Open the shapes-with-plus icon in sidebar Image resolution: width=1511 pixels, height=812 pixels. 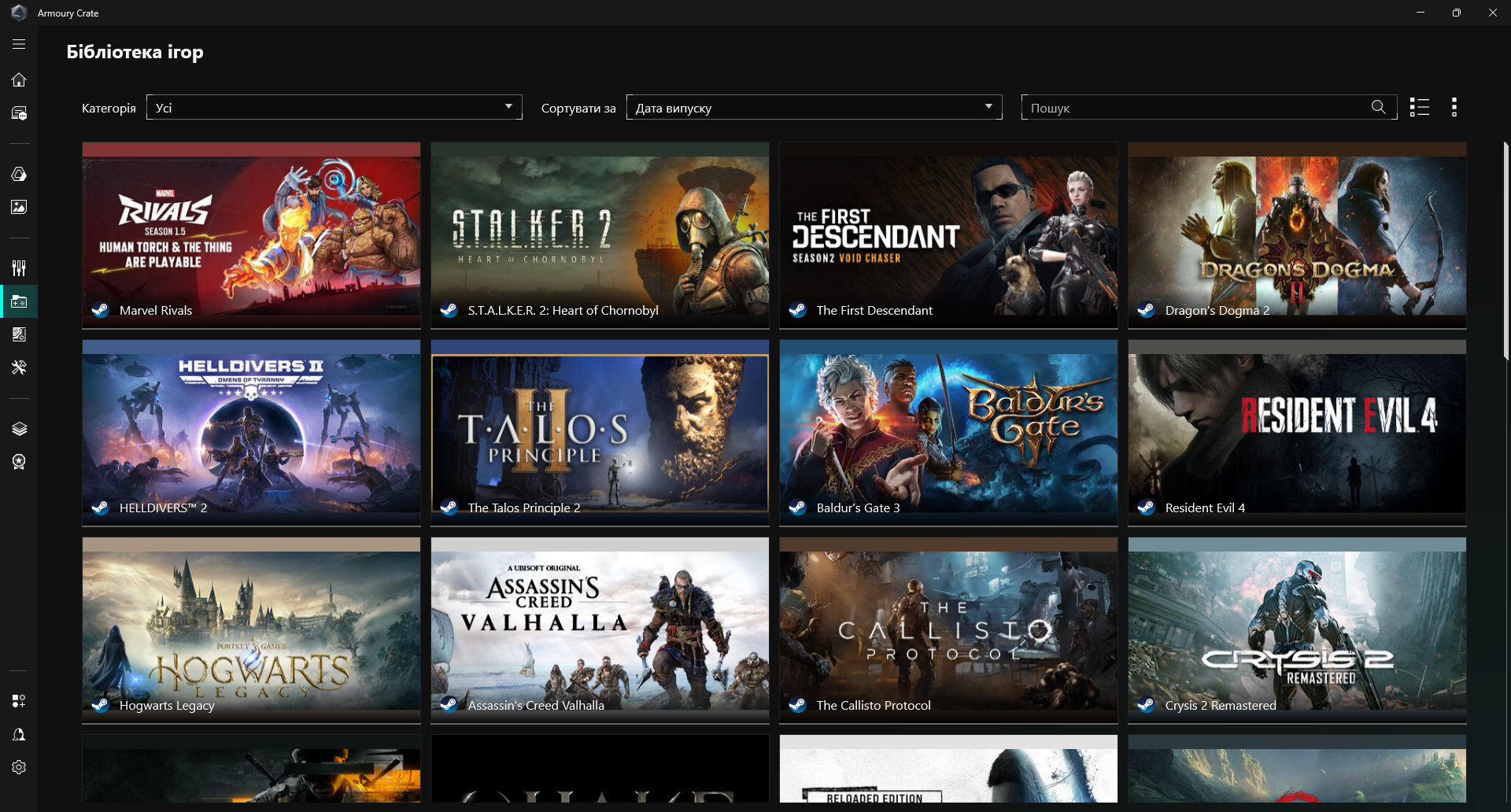coord(19,701)
